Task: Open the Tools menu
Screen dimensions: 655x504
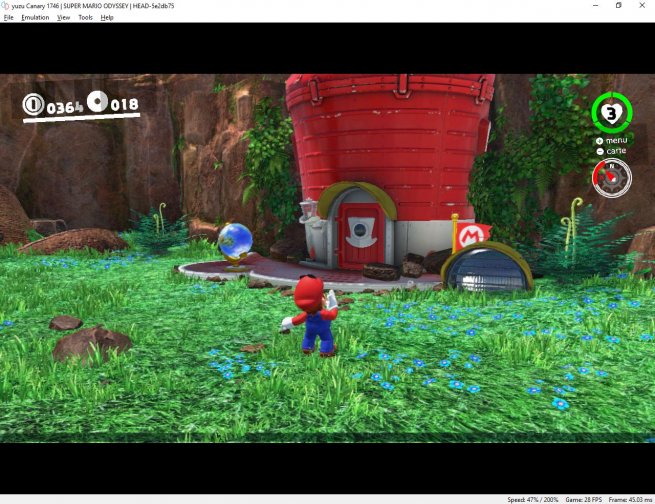Action: [x=85, y=18]
